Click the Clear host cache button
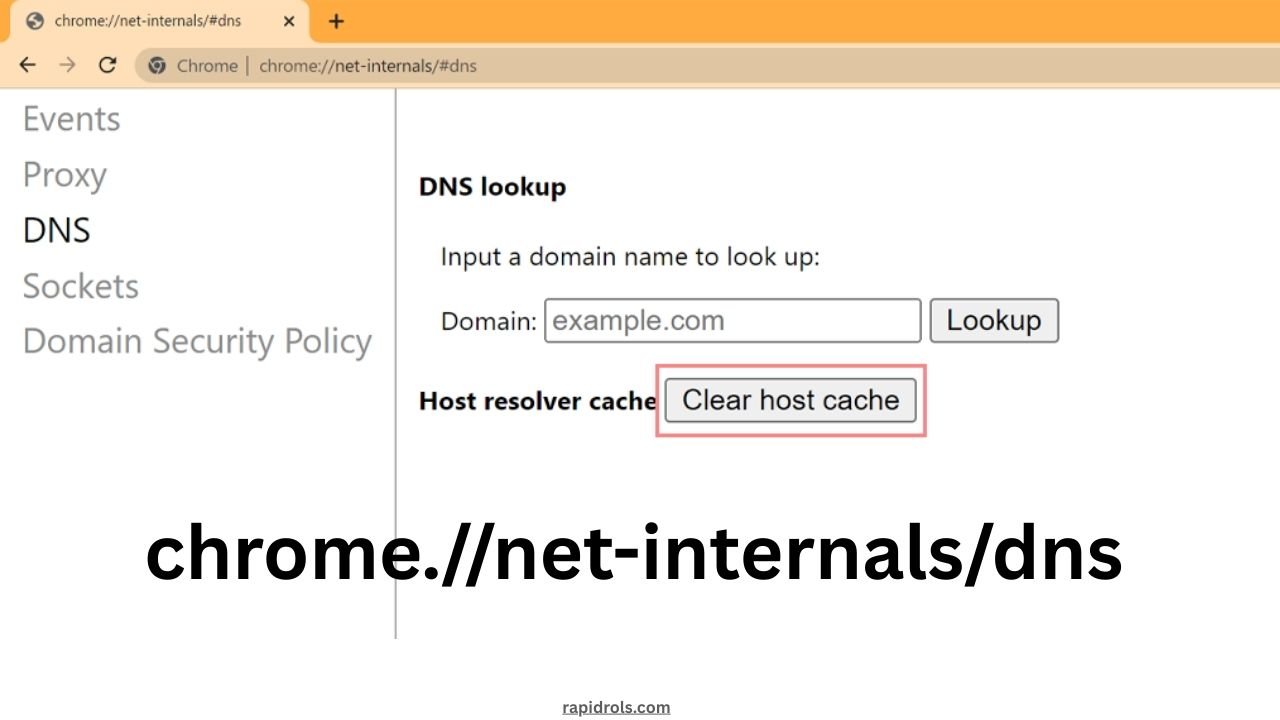The height and width of the screenshot is (720, 1280). 791,400
